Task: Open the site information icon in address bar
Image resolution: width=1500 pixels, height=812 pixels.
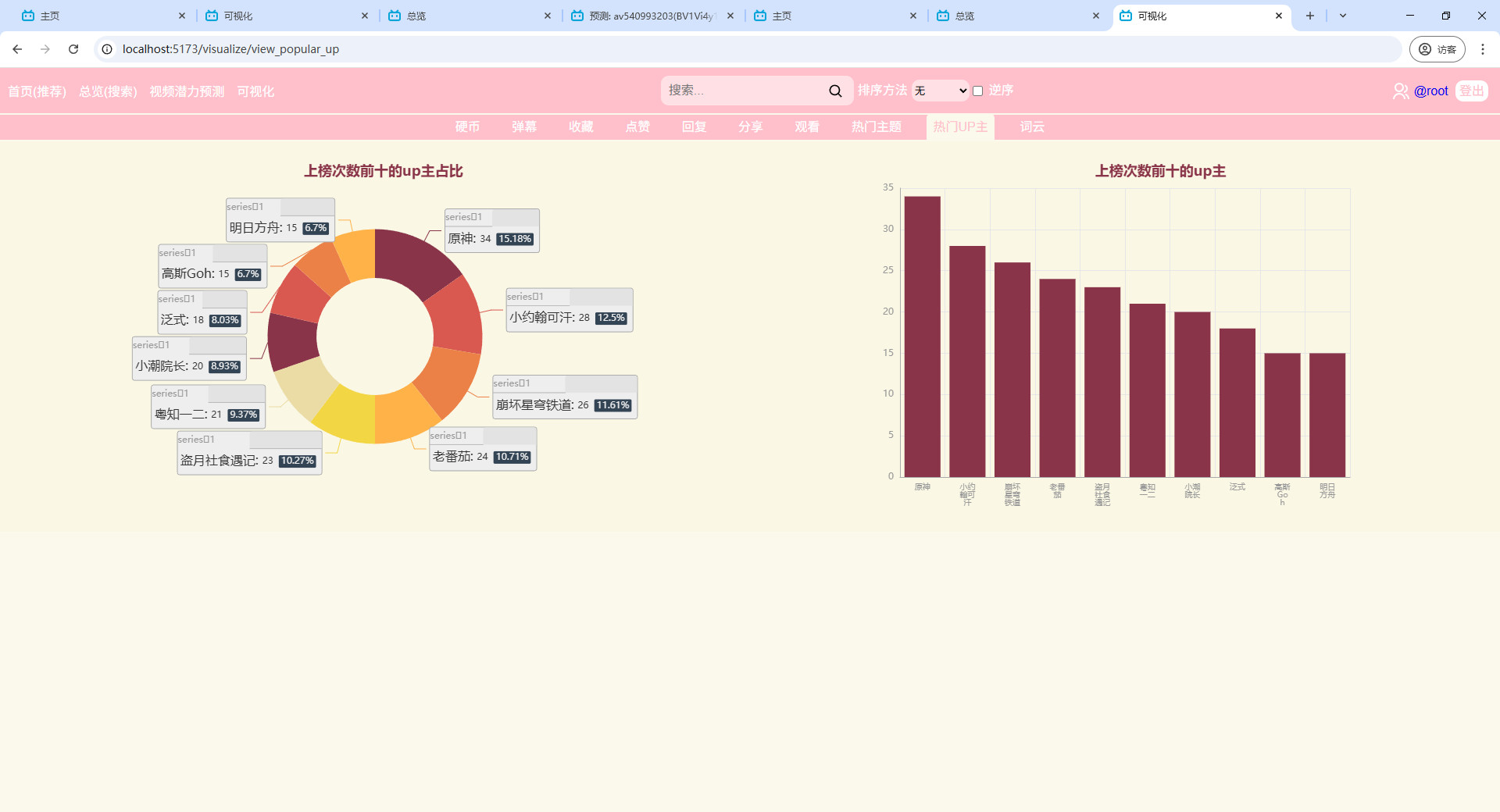Action: (108, 49)
